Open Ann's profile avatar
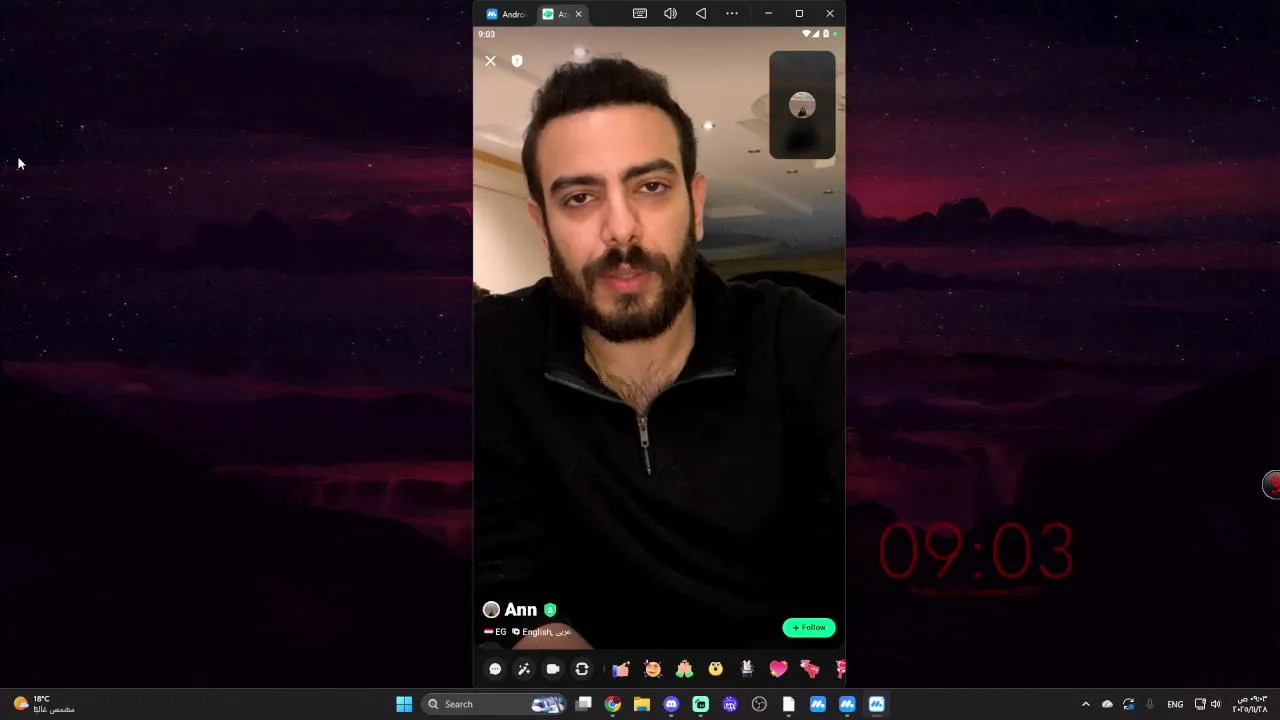Screen dimensions: 1280x720 491,610
